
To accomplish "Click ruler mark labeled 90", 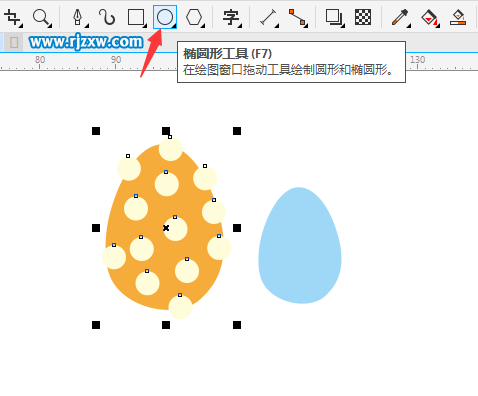I will (x=116, y=60).
